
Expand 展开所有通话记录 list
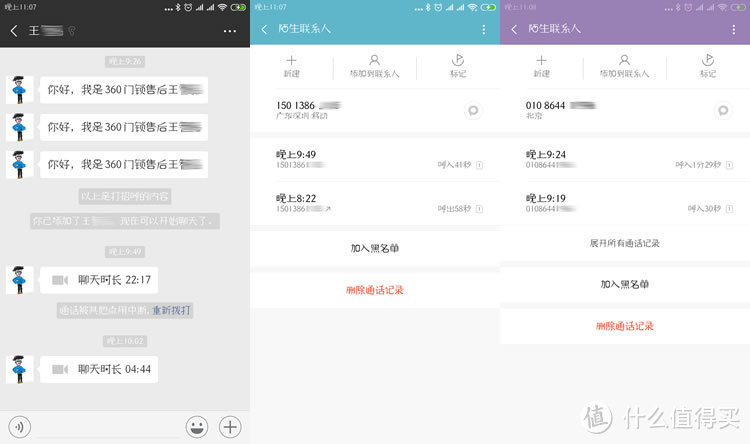tap(625, 243)
